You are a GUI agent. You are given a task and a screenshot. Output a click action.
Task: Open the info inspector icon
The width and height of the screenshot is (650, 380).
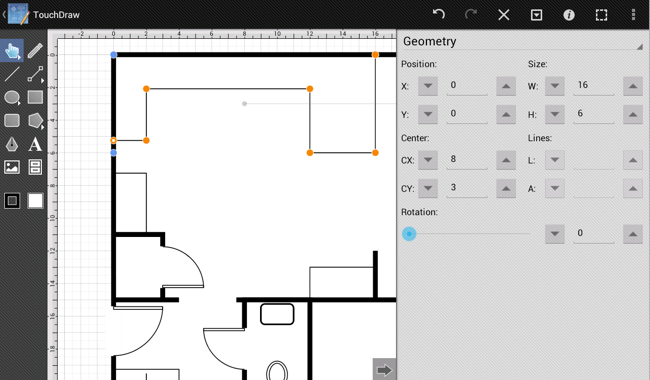[x=569, y=15]
